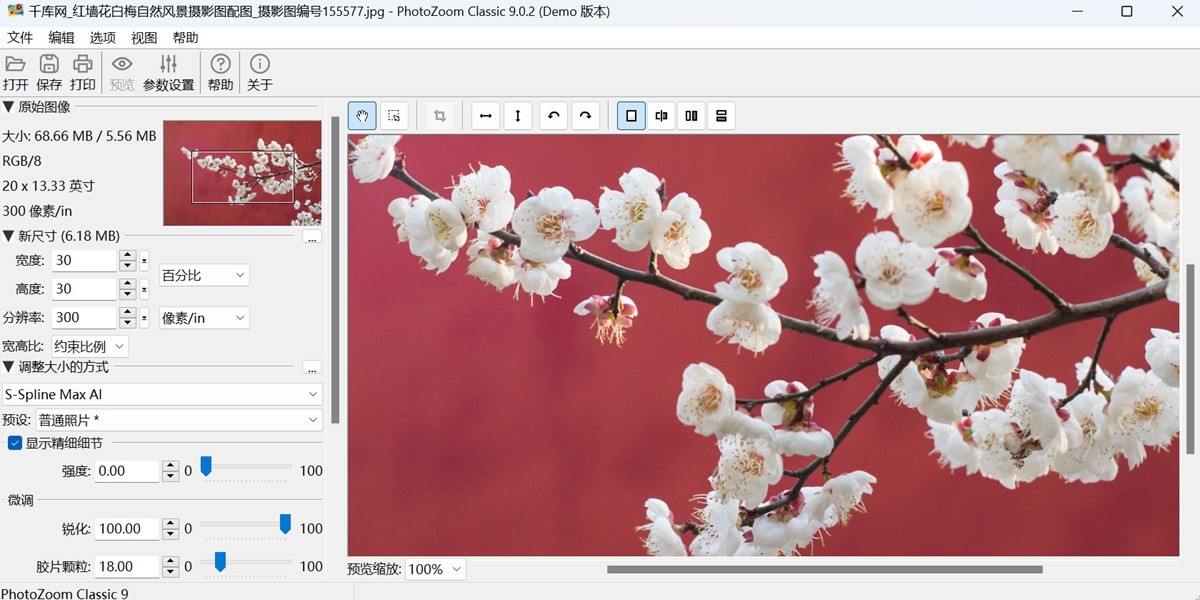
Task: Select the hand pan tool above the preview
Action: tap(361, 115)
